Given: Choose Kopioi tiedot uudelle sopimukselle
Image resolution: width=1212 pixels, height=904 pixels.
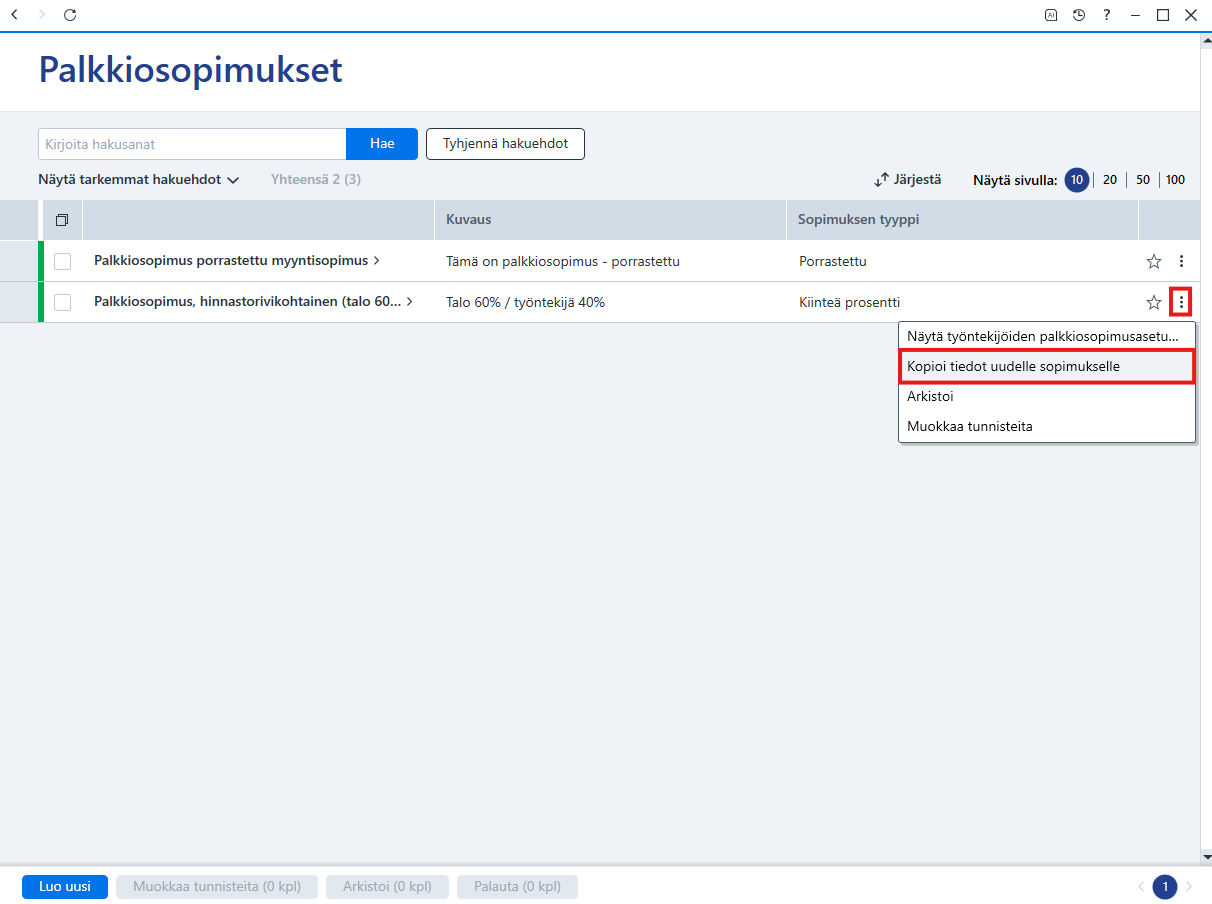Looking at the screenshot, I should [1047, 367].
